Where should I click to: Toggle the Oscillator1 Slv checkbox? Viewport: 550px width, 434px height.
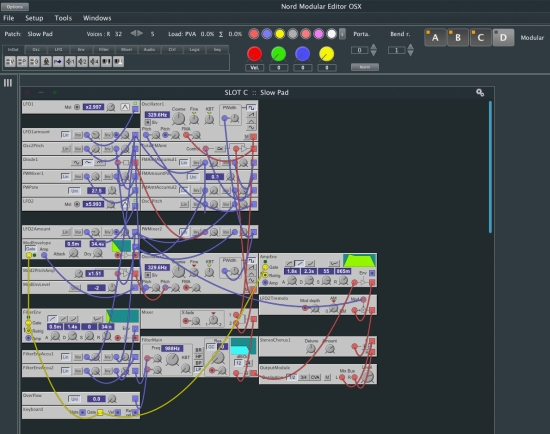click(x=148, y=122)
